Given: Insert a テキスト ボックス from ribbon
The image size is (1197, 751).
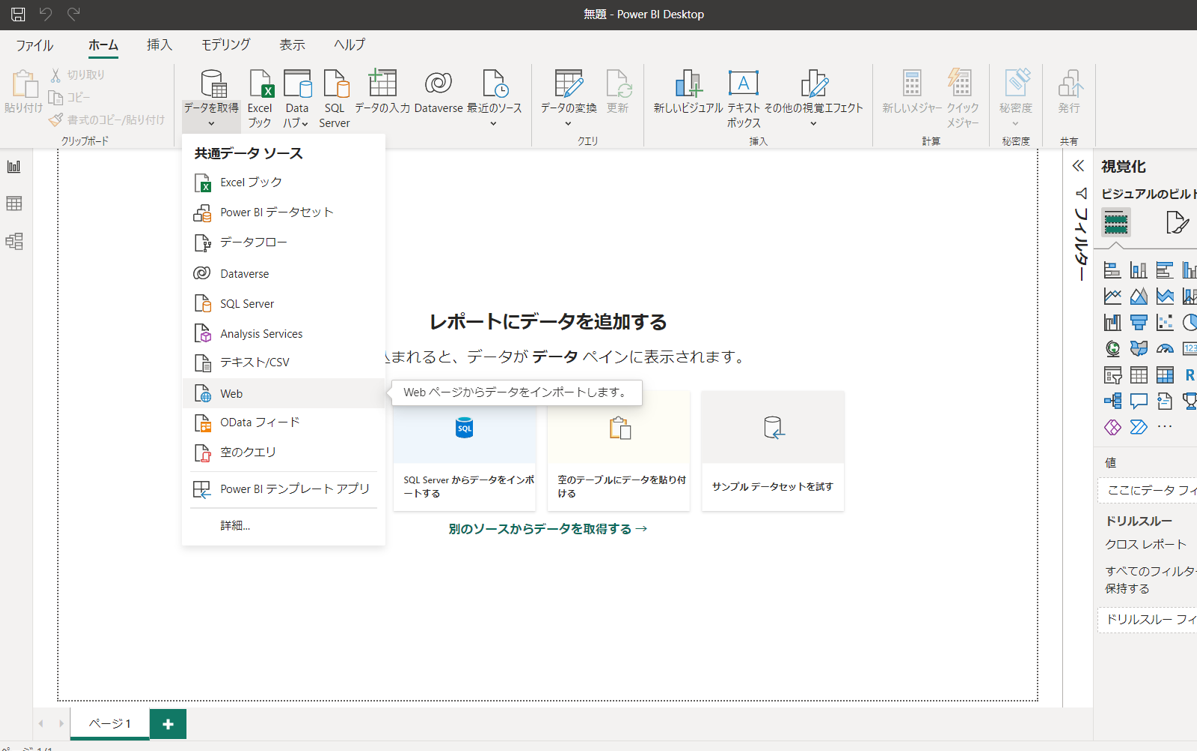Looking at the screenshot, I should (744, 99).
